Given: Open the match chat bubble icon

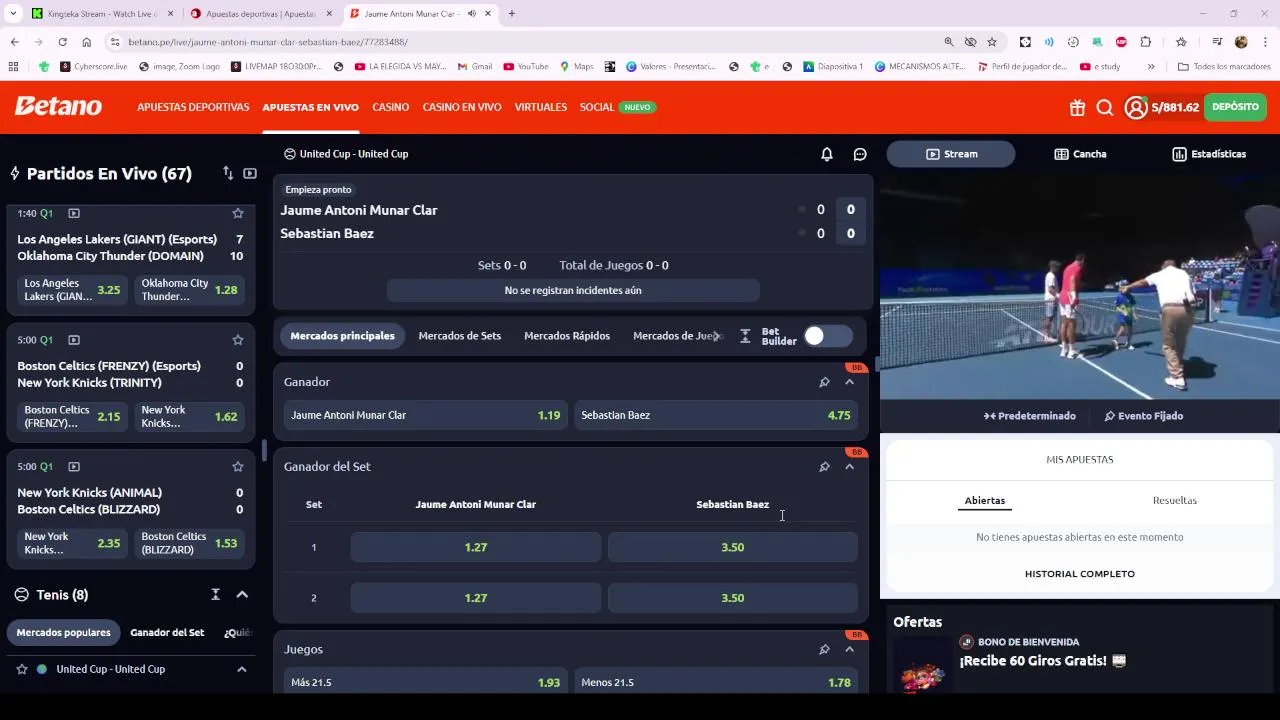Looking at the screenshot, I should pyautogui.click(x=860, y=154).
